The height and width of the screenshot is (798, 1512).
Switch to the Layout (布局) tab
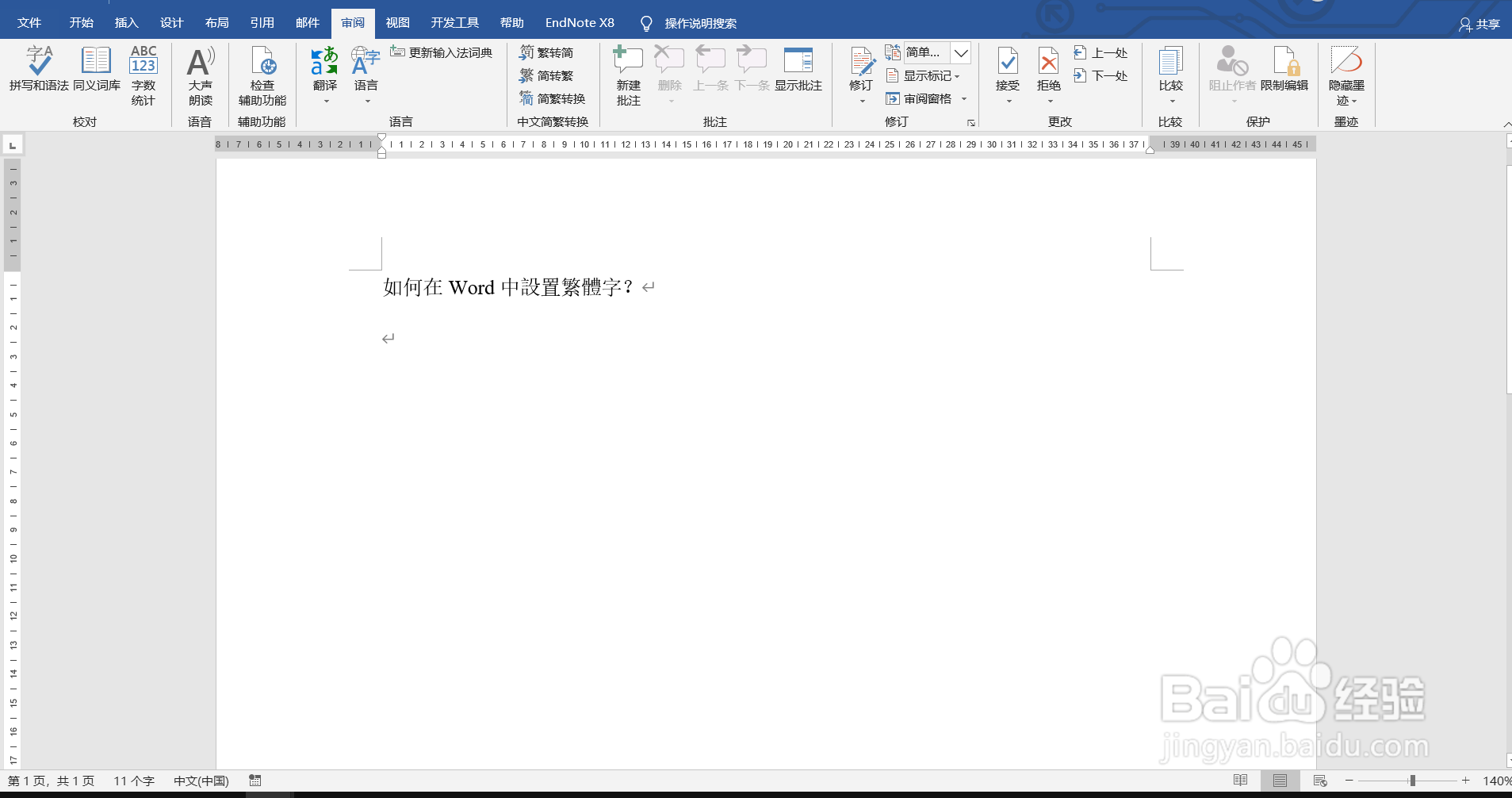217,23
